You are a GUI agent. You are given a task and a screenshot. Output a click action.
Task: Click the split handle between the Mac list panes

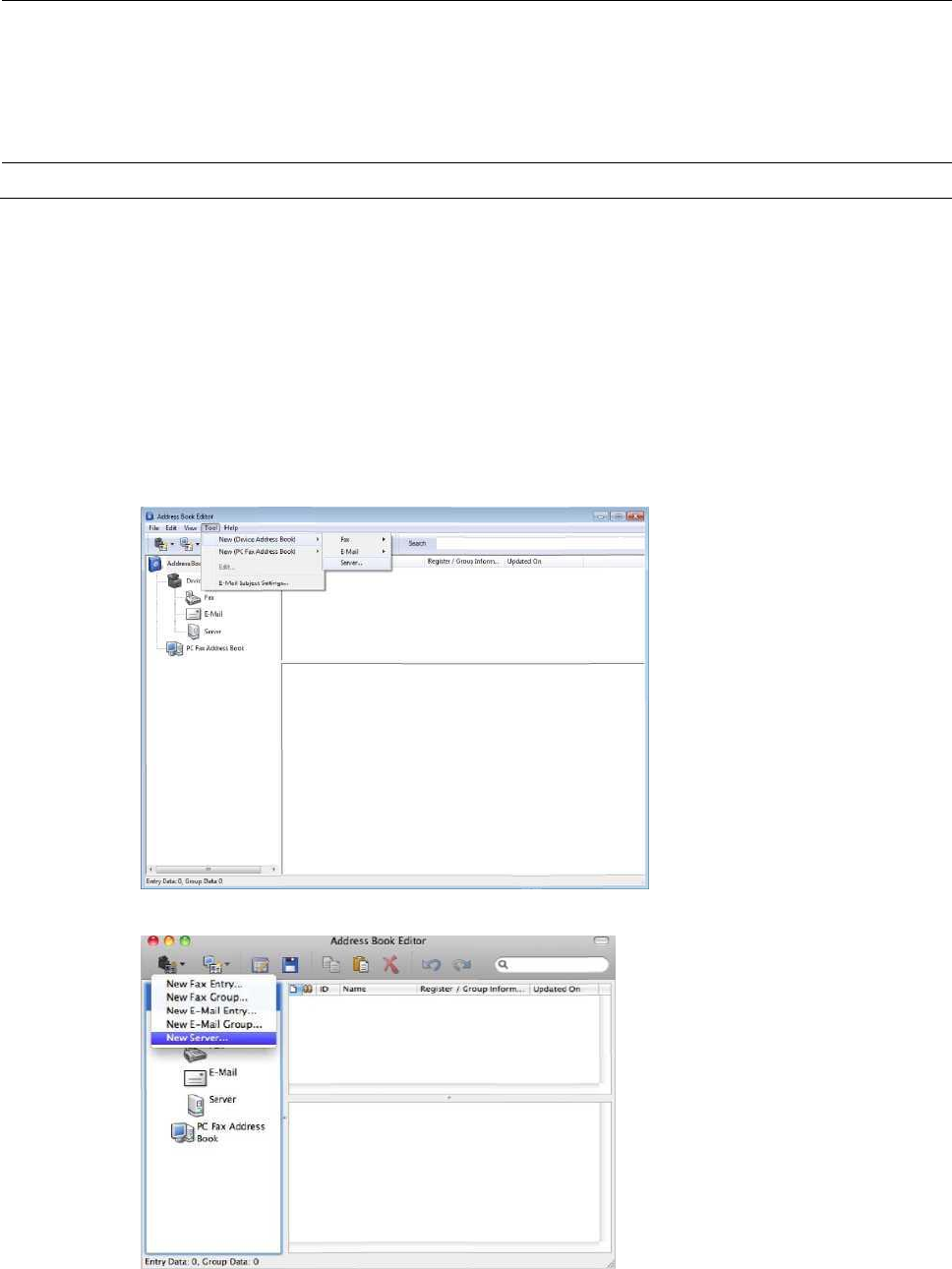pyautogui.click(x=449, y=1097)
